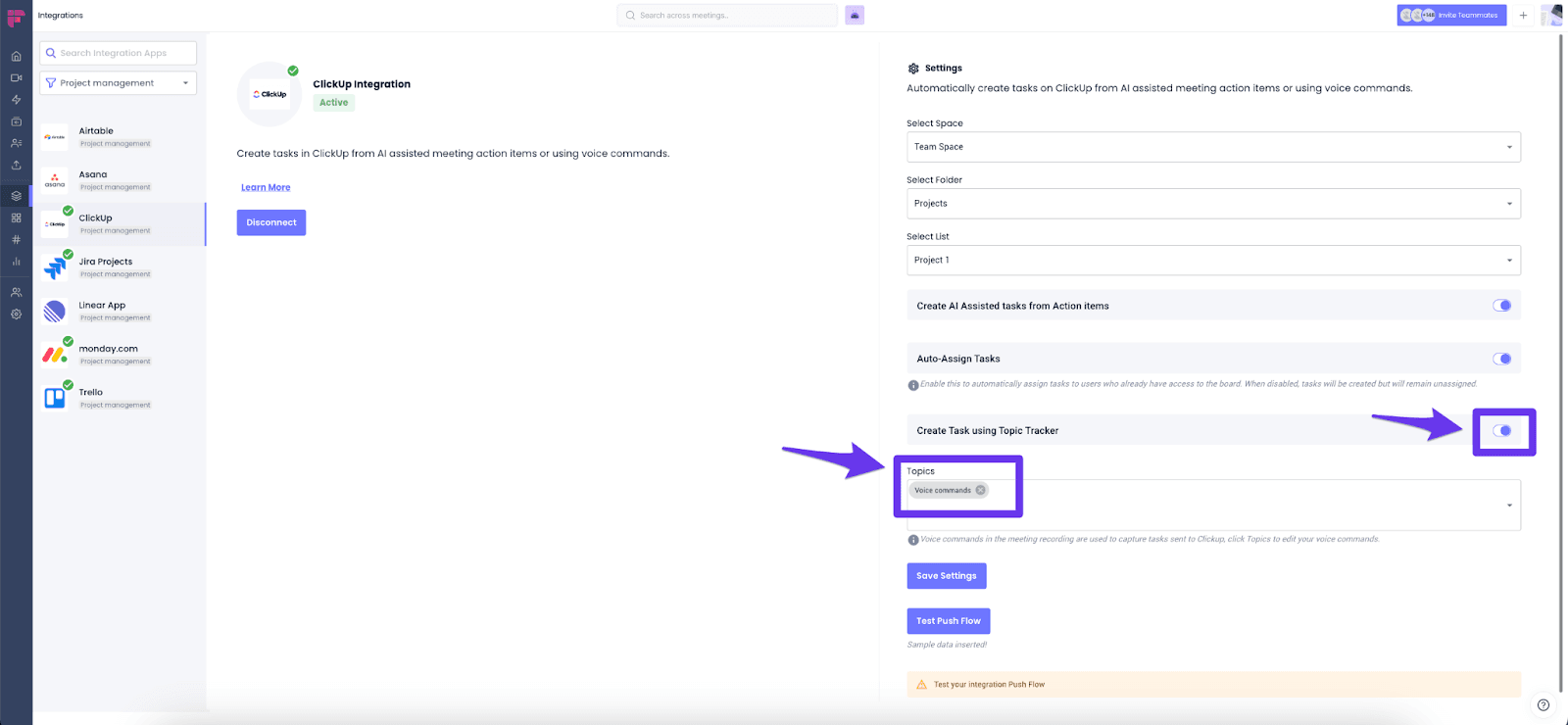Open the user profile avatar

pos(1551,15)
